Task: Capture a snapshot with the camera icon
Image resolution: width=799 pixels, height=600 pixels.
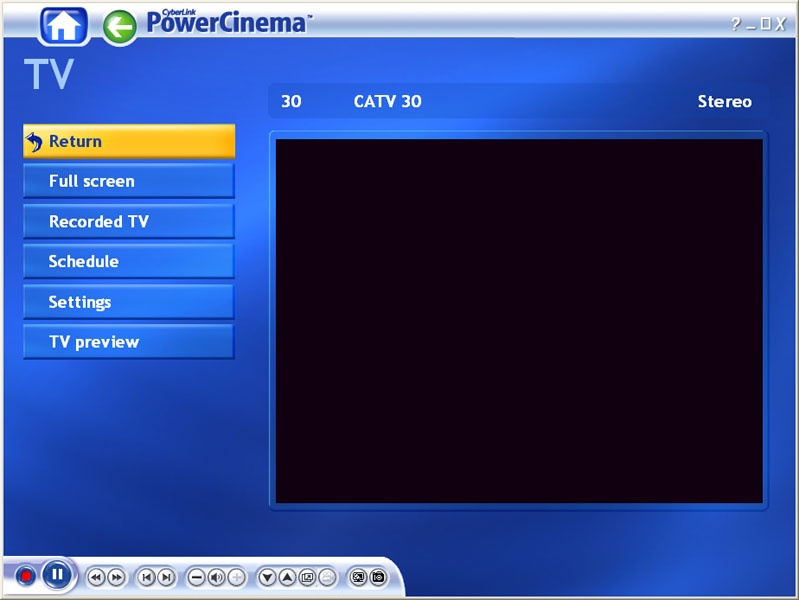Action: coord(378,578)
